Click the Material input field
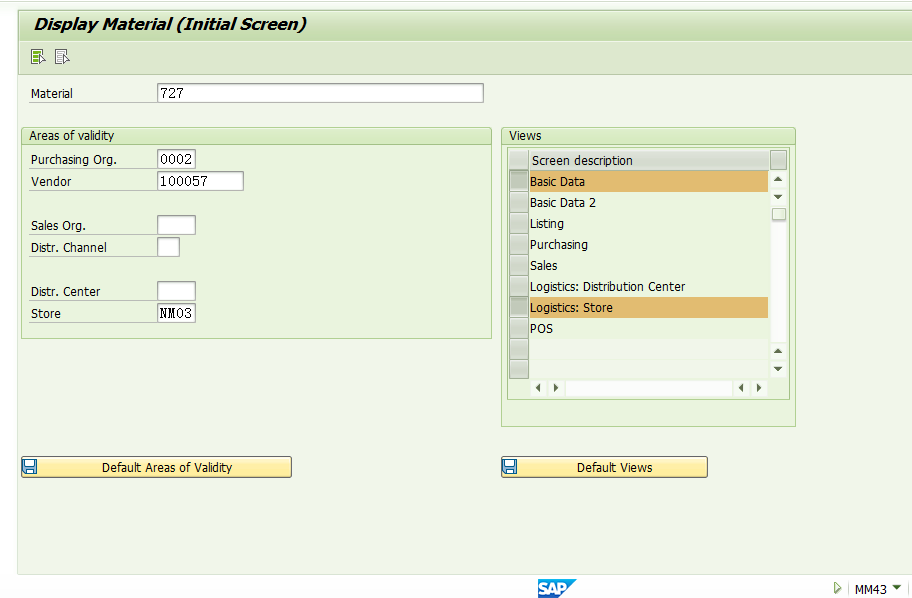Viewport: 912px width, 598px height. pyautogui.click(x=320, y=93)
